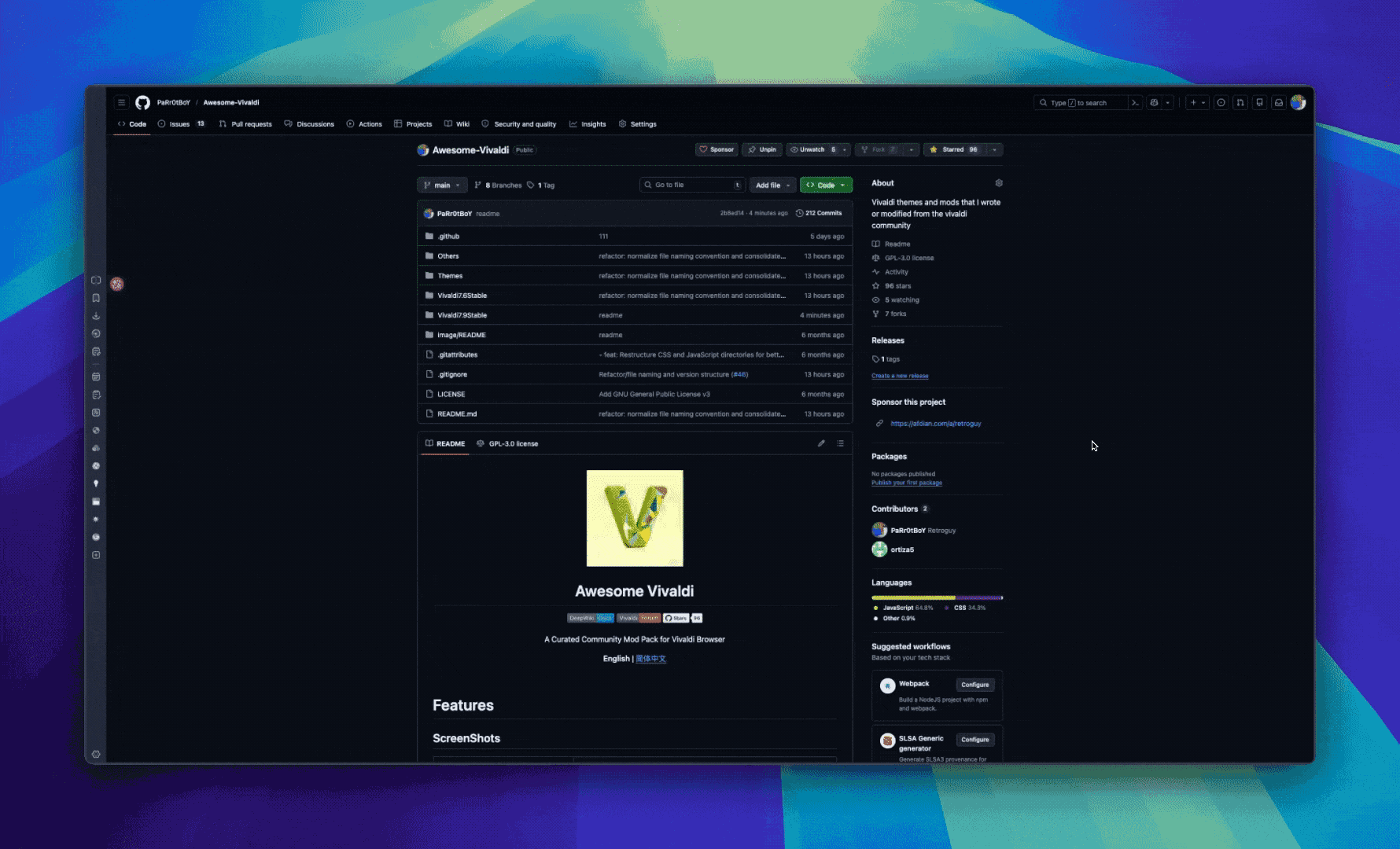Open the 8 Branches link
This screenshot has width=1400, height=849.
(498, 186)
